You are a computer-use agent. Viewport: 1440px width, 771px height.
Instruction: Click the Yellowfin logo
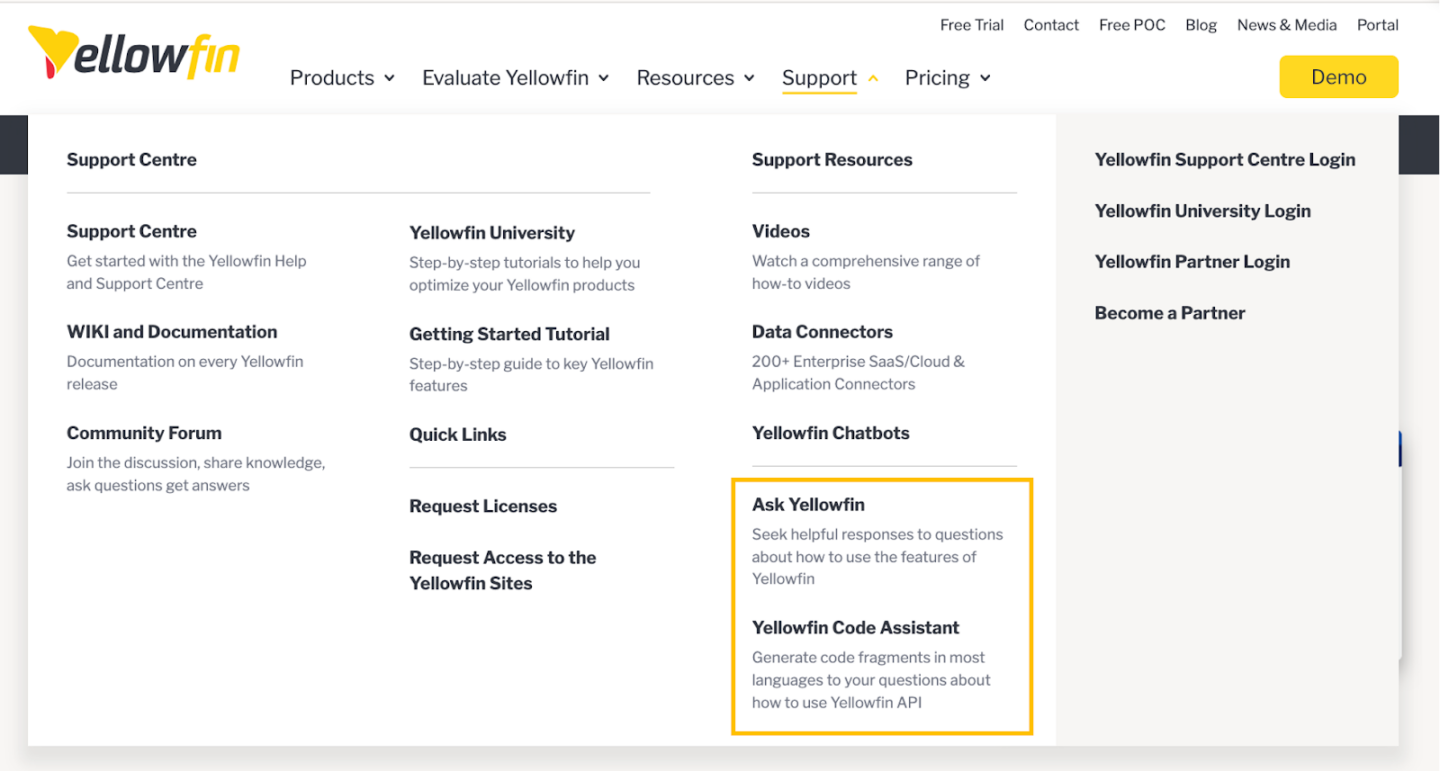pyautogui.click(x=133, y=55)
